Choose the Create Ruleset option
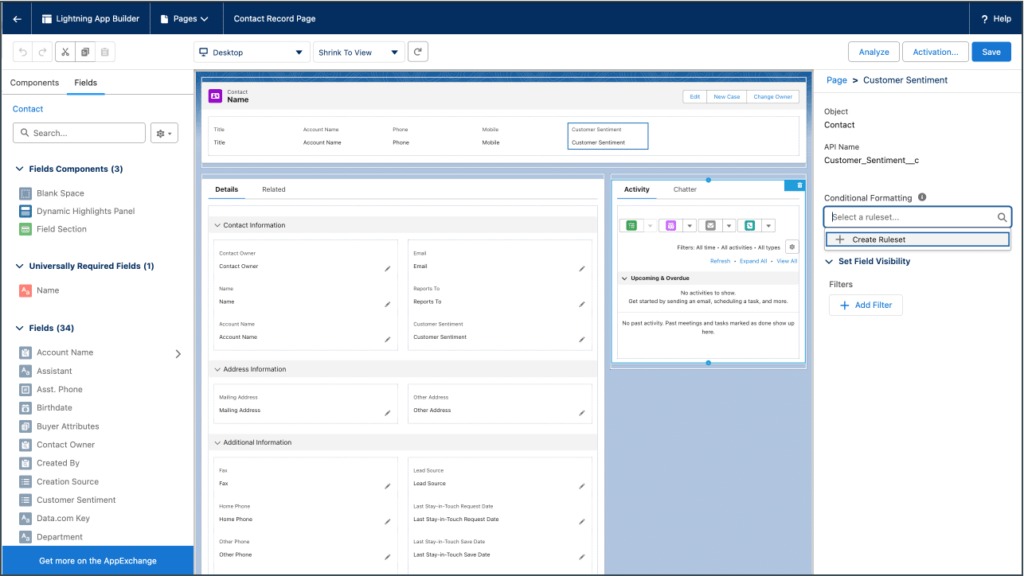1024x576 pixels. pos(918,240)
